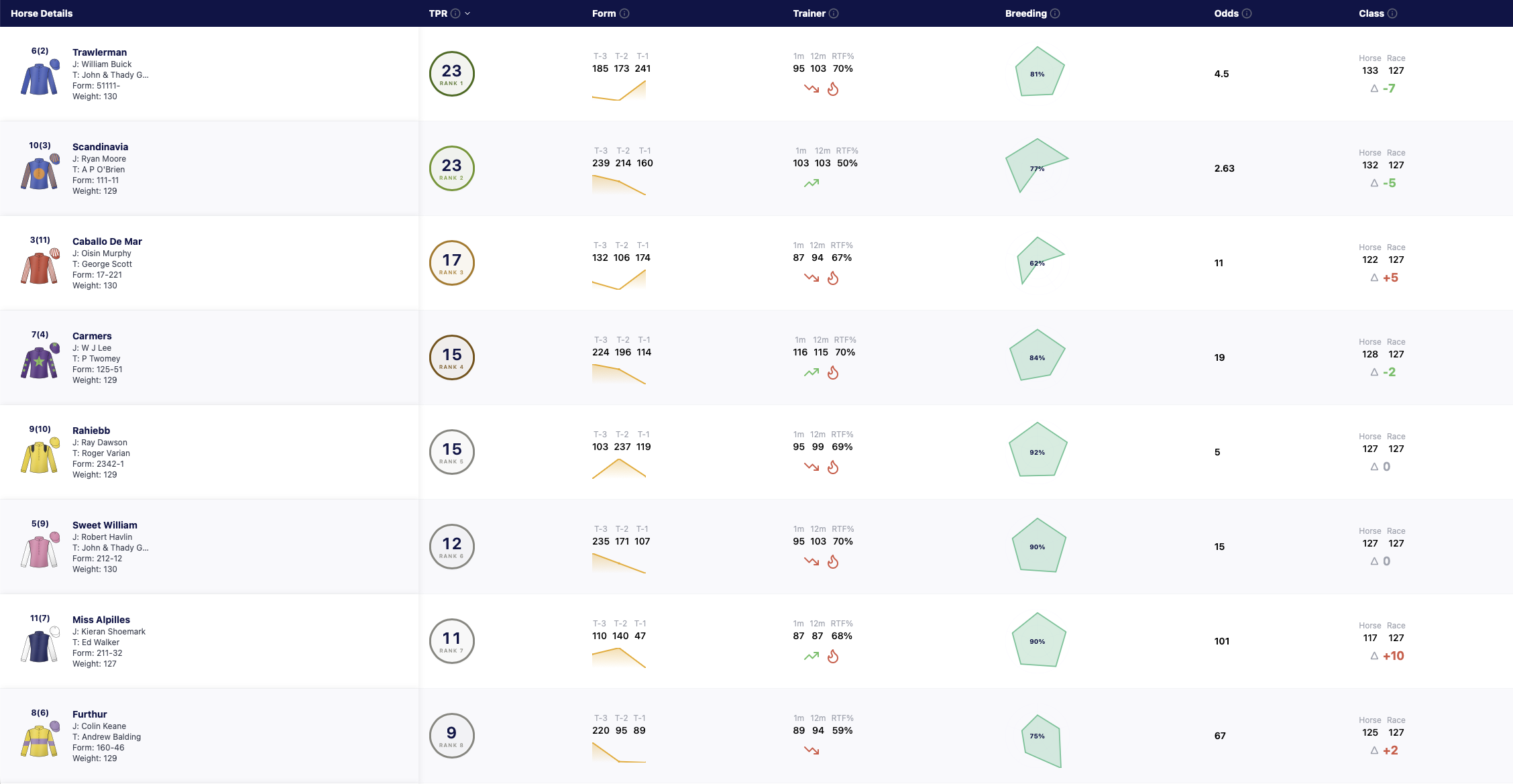Click Carmers' form sparkline chart
The height and width of the screenshot is (784, 1513).
(x=619, y=374)
